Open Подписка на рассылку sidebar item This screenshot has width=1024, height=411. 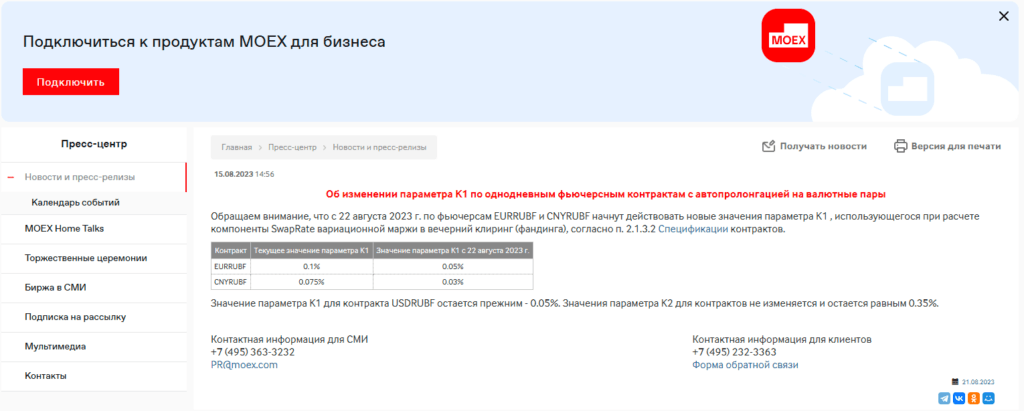[x=75, y=317]
